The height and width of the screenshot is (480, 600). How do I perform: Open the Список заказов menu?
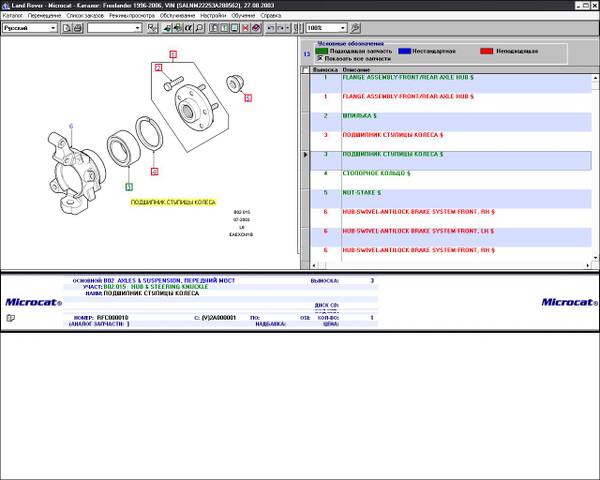(x=85, y=16)
